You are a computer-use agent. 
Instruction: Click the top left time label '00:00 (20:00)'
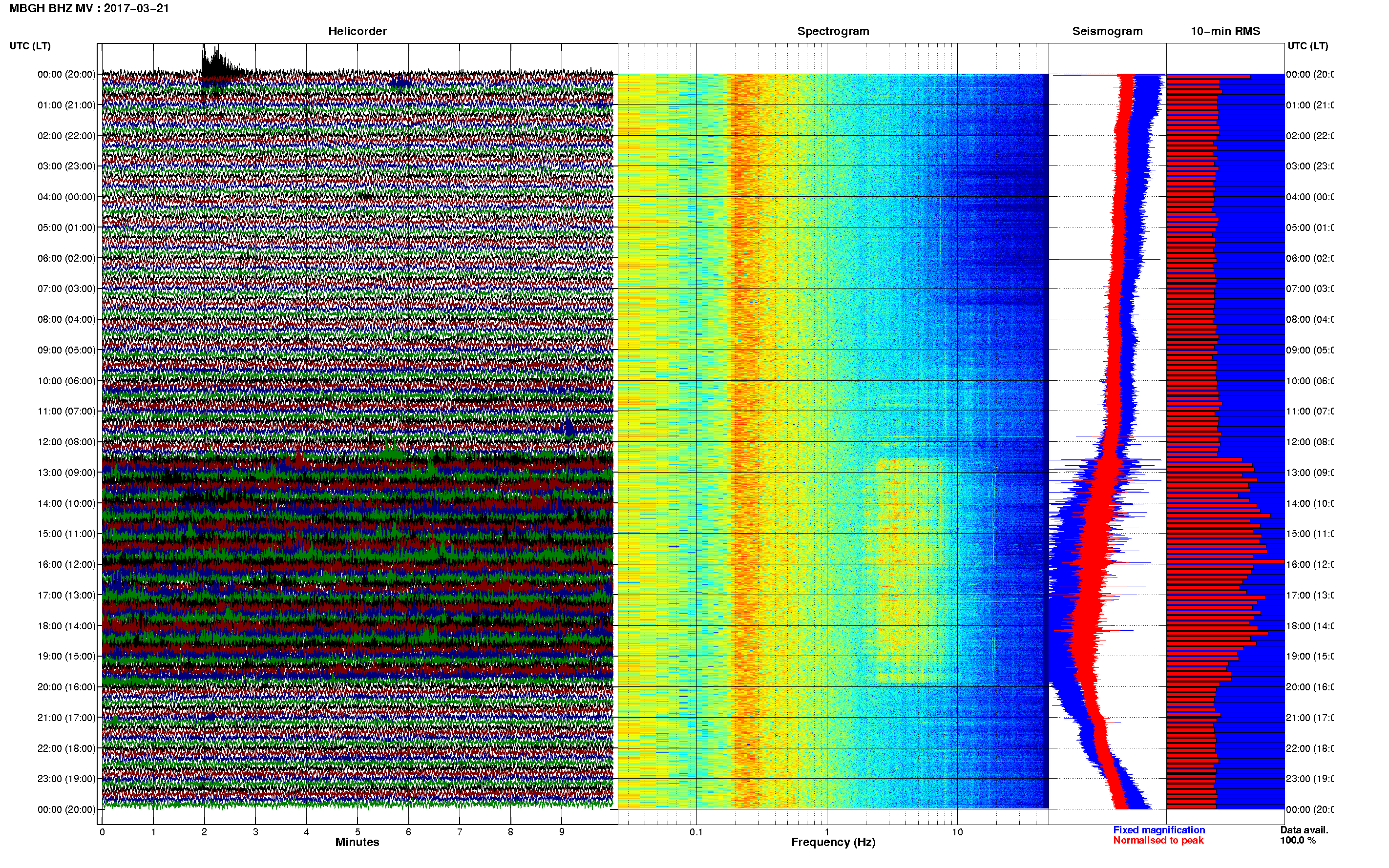coord(66,74)
